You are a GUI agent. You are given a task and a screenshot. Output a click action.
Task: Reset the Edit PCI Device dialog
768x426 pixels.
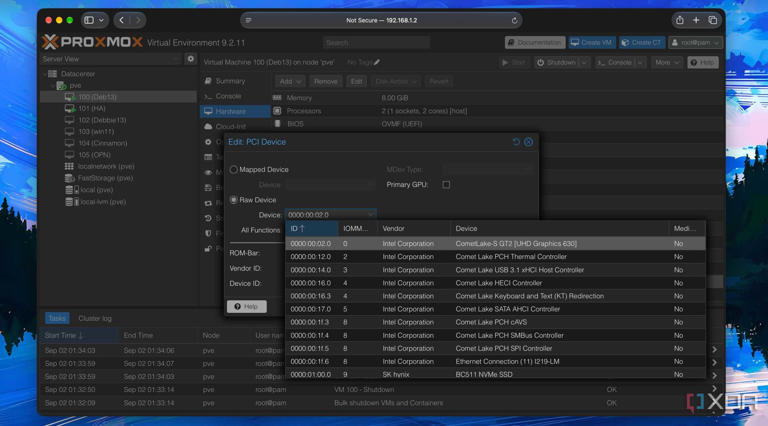tap(516, 142)
